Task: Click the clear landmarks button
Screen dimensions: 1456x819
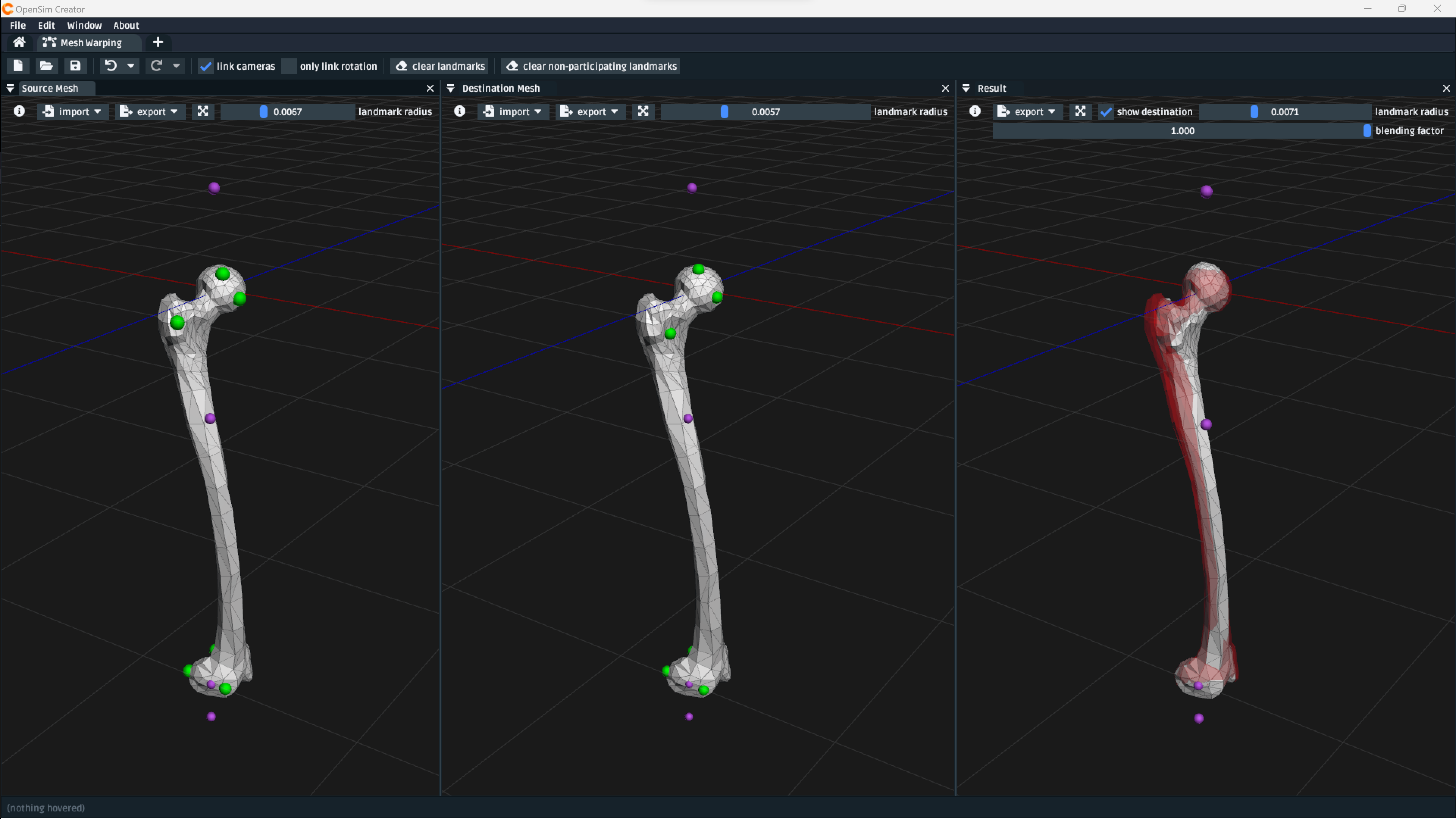Action: 439,66
